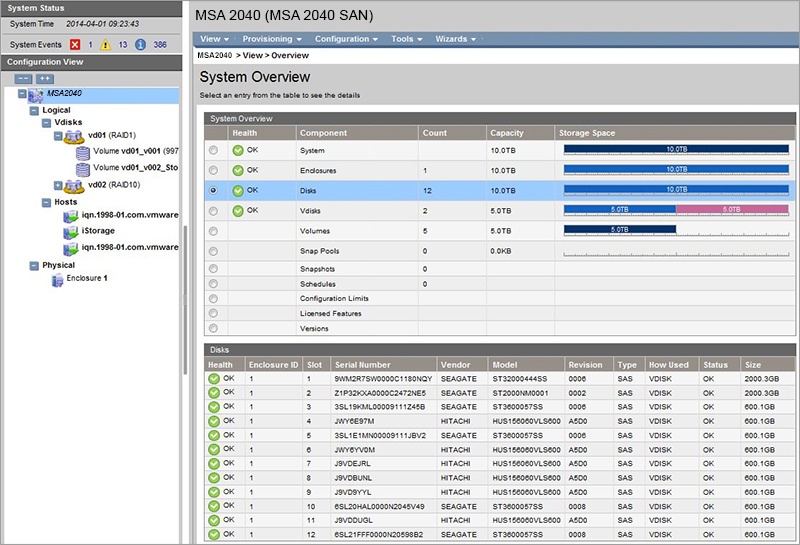Click the red critical events error icon

click(75, 45)
